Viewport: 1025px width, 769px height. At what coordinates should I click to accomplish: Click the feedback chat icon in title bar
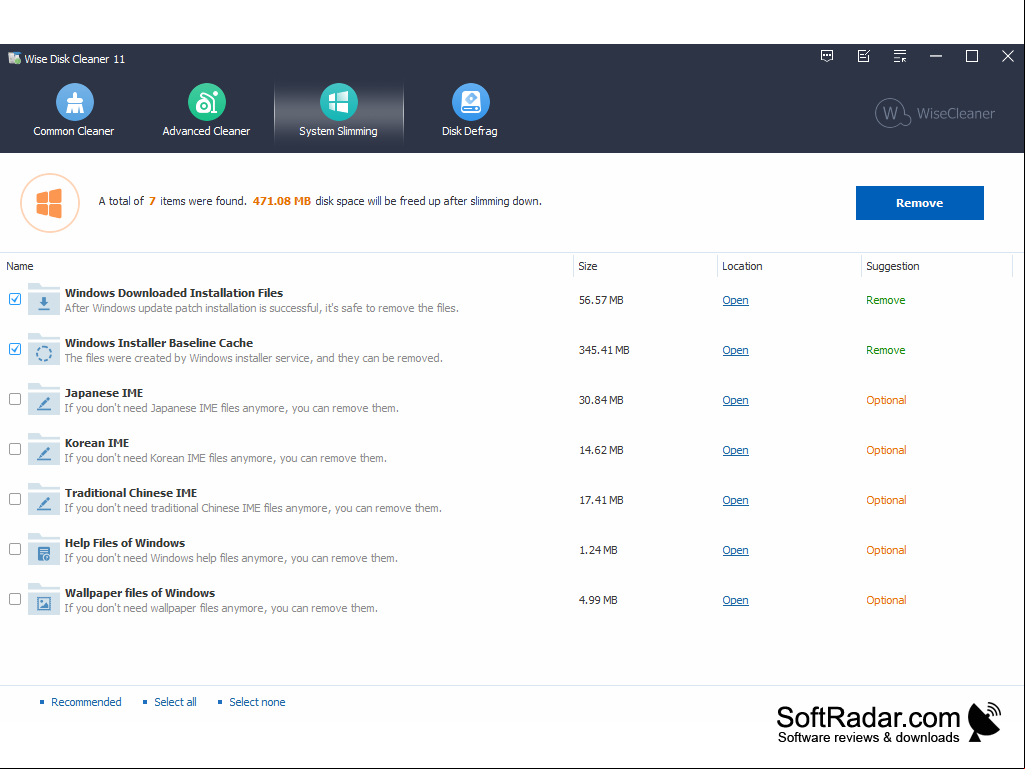click(827, 56)
